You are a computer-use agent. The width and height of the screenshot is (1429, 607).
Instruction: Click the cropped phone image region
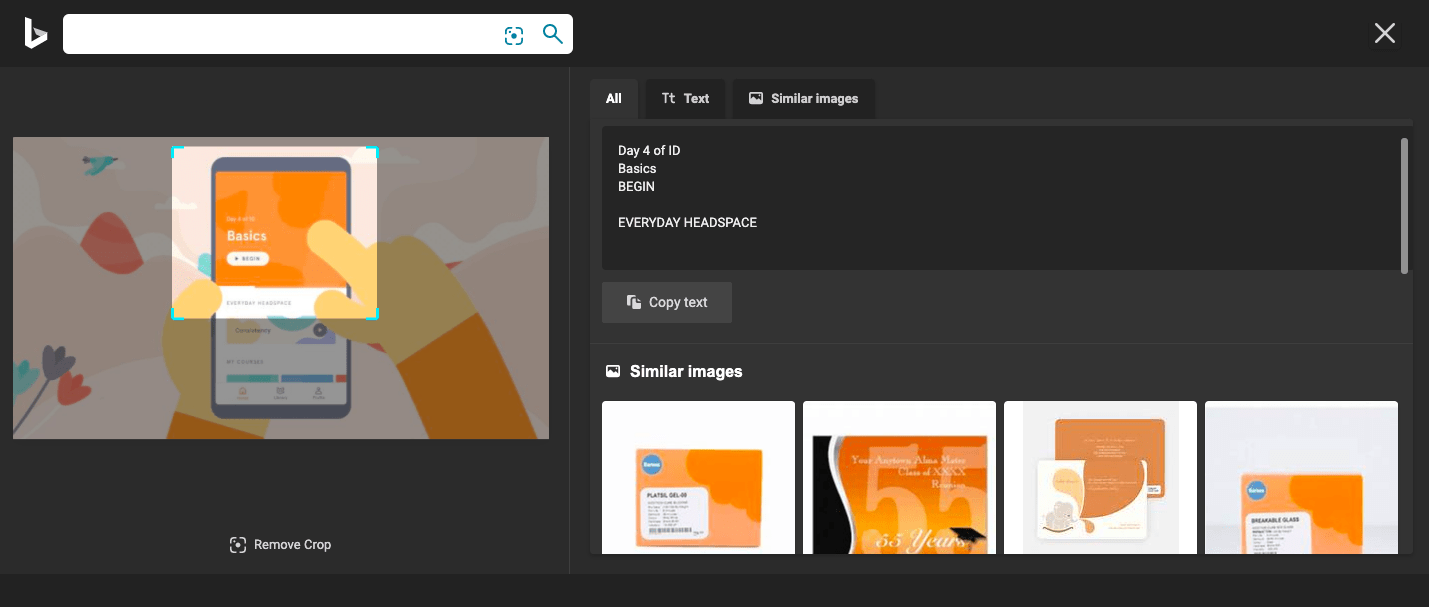click(275, 233)
